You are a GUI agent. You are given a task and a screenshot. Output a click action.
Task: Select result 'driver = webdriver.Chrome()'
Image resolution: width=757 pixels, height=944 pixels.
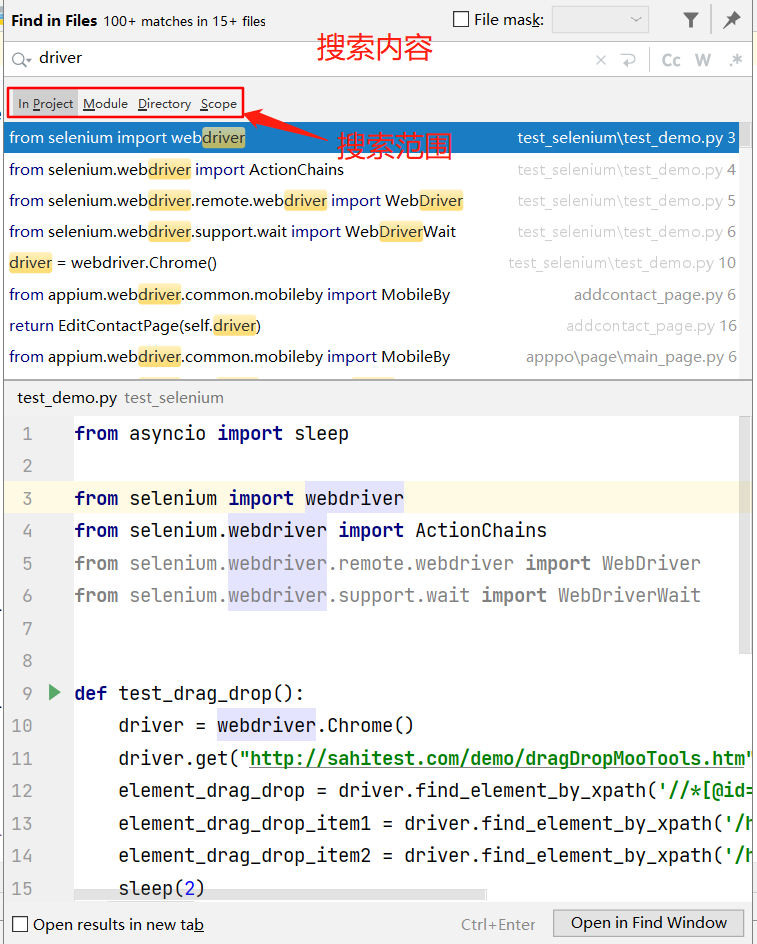(x=113, y=263)
